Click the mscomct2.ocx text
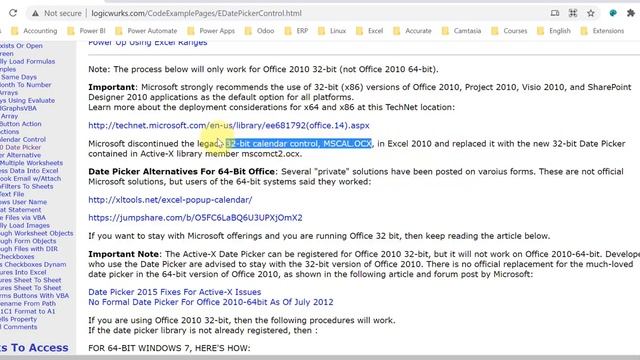The image size is (640, 360). click(x=271, y=154)
